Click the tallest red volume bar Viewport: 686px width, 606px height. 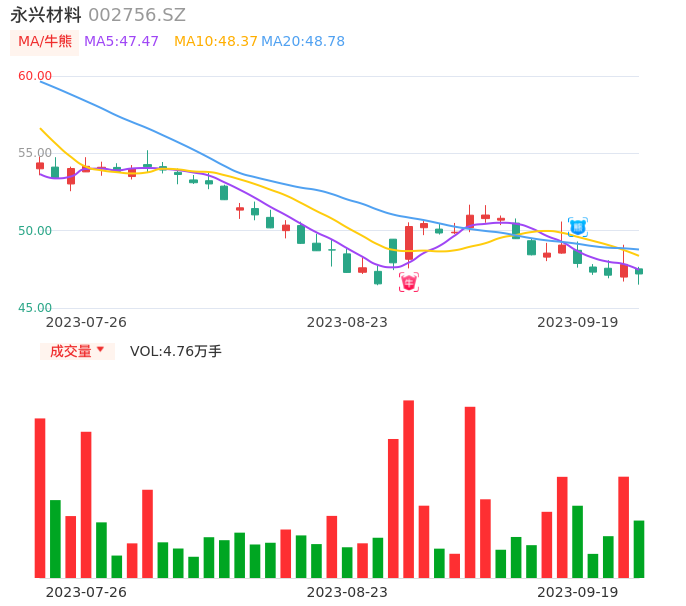(409, 489)
